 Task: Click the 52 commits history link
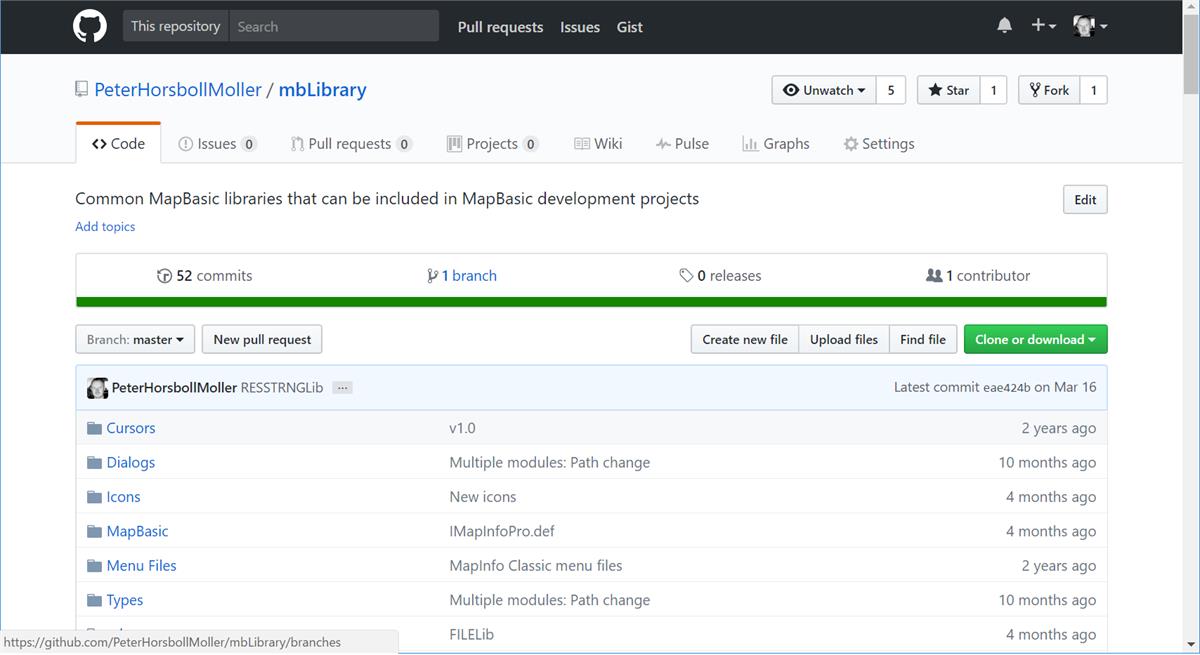click(x=205, y=276)
